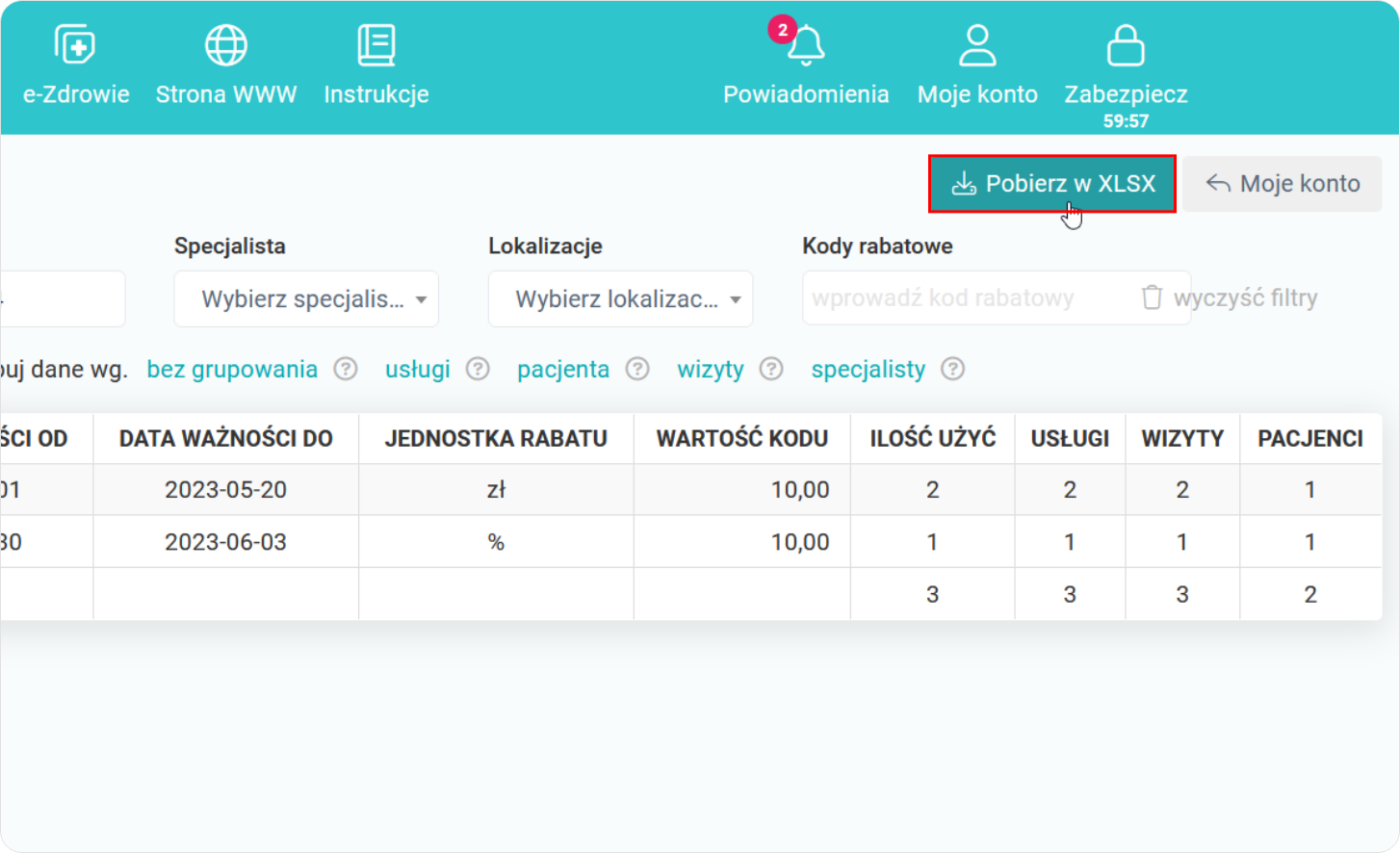Open the Powiadomienia bell icon

(806, 45)
